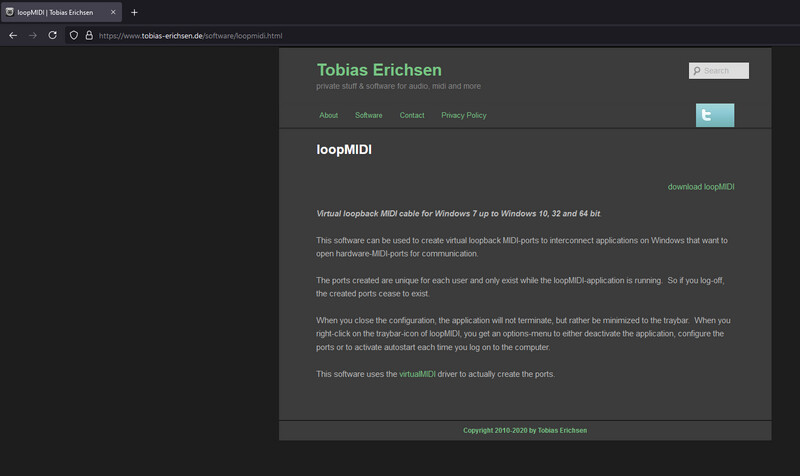This screenshot has height=476, width=800.
Task: Click the tagline 'private stuff & software for audio, midi and more'
Action: pyautogui.click(x=398, y=86)
